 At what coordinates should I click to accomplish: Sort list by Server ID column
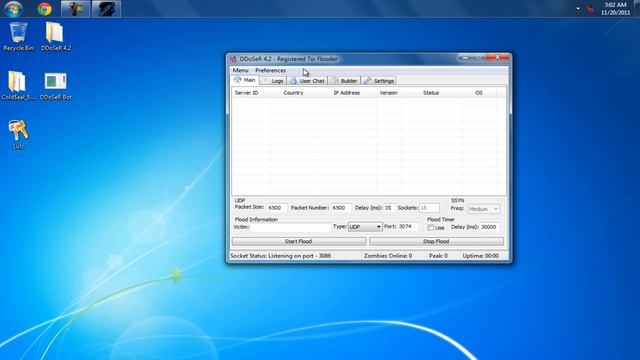[251, 93]
